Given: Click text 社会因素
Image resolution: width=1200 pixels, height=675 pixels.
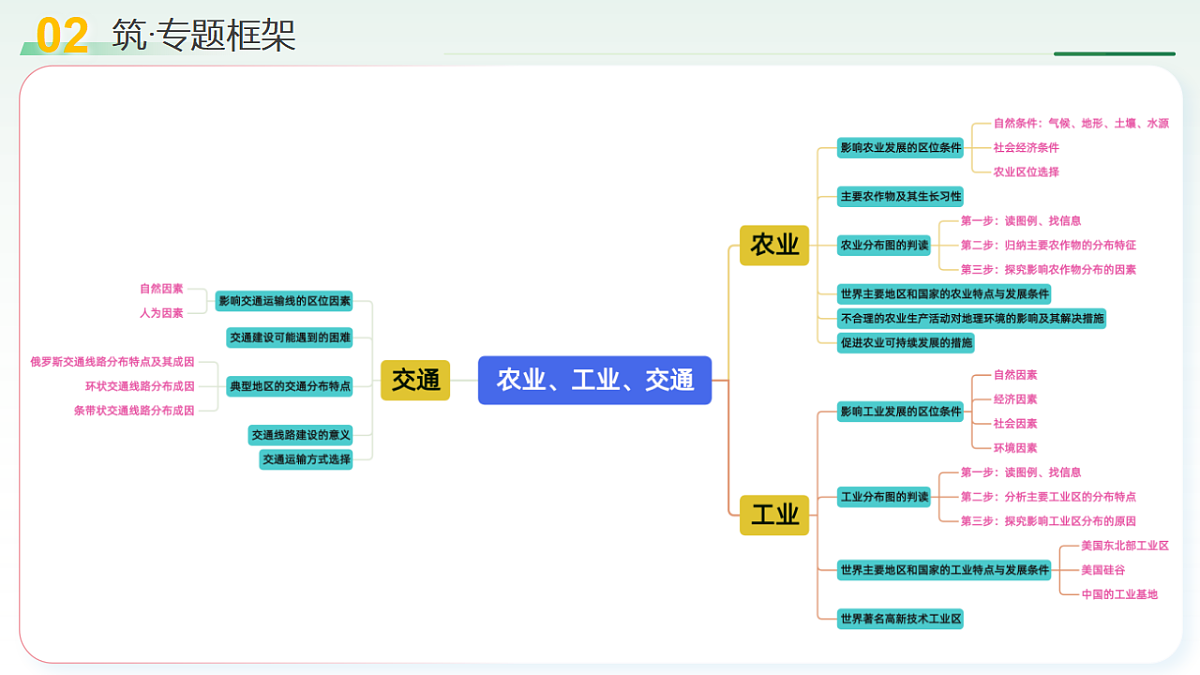Looking at the screenshot, I should 1015,424.
